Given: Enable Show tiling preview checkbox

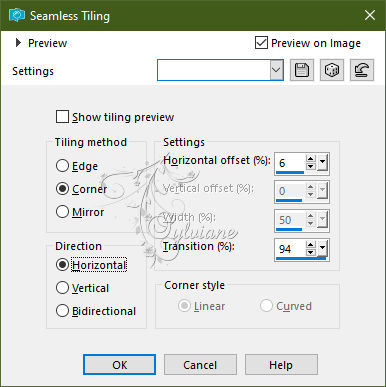Looking at the screenshot, I should click(62, 117).
